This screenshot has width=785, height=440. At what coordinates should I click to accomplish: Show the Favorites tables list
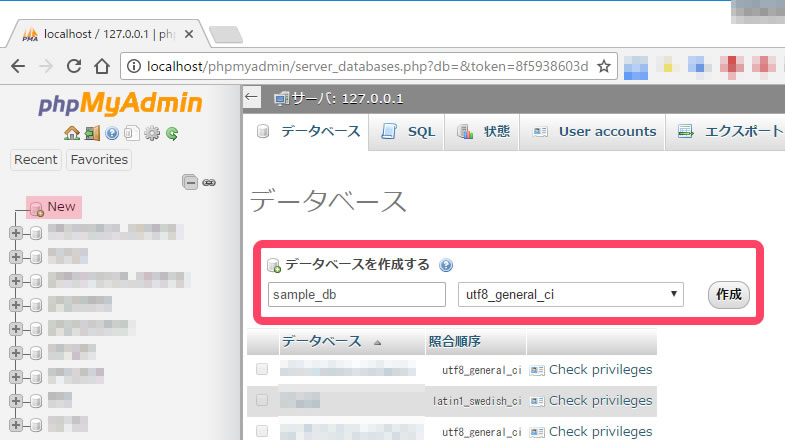99,160
